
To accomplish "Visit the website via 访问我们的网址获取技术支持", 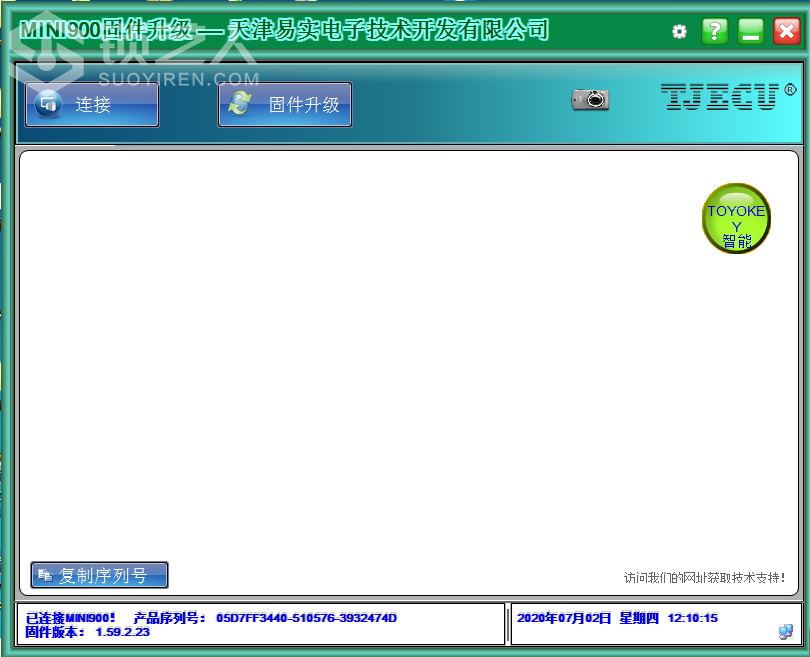I will [x=704, y=577].
